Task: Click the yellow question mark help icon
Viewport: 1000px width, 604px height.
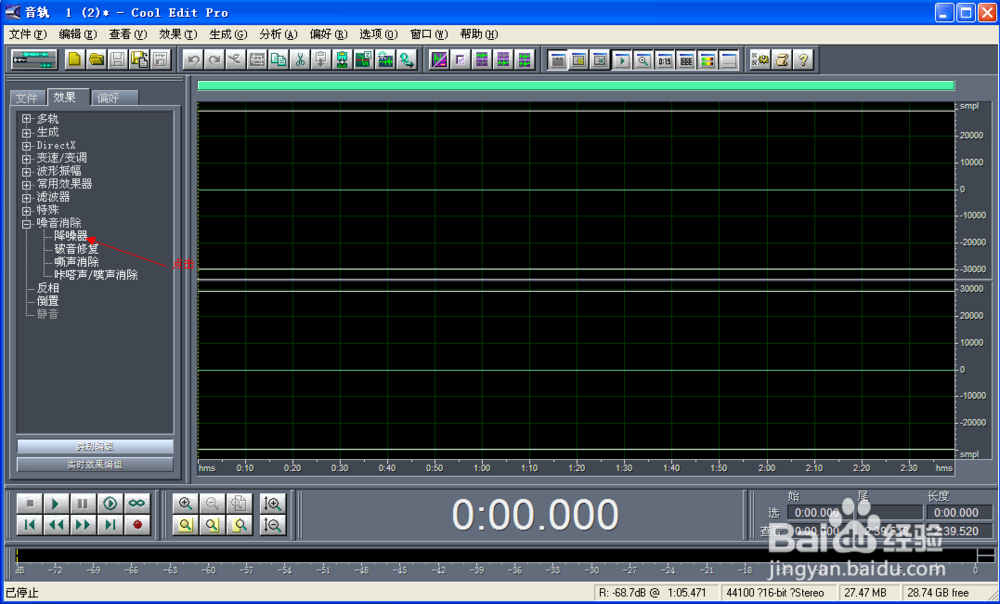Action: point(803,60)
